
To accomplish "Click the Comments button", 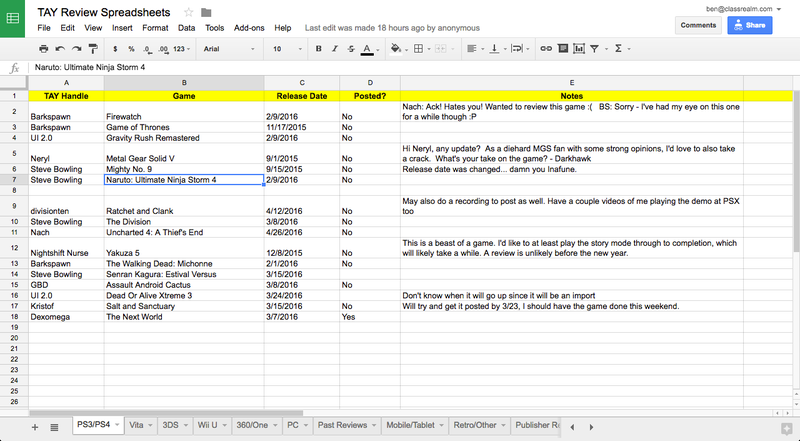I will pyautogui.click(x=698, y=25).
